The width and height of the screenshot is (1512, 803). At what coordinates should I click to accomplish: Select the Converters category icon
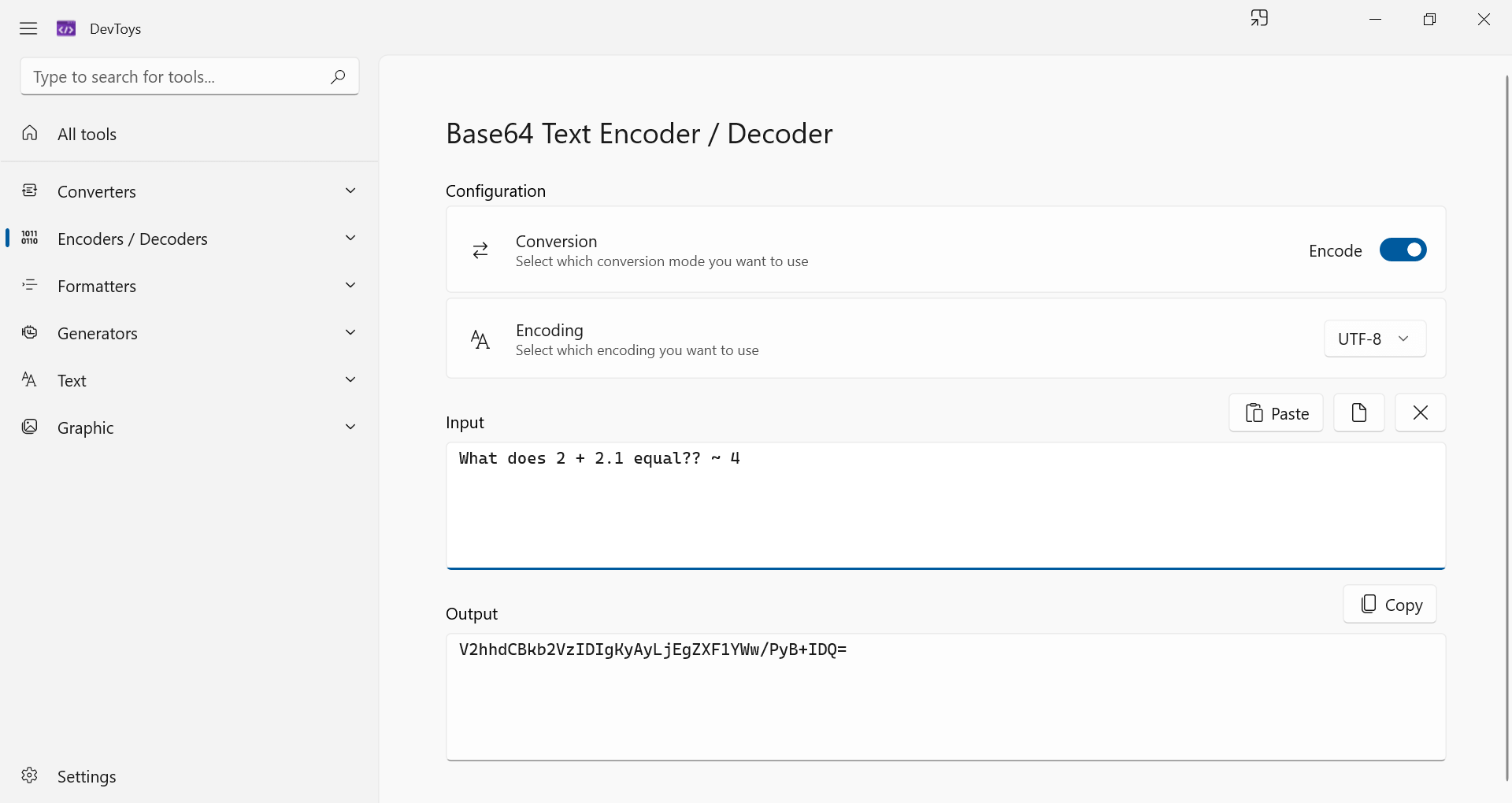click(x=29, y=191)
